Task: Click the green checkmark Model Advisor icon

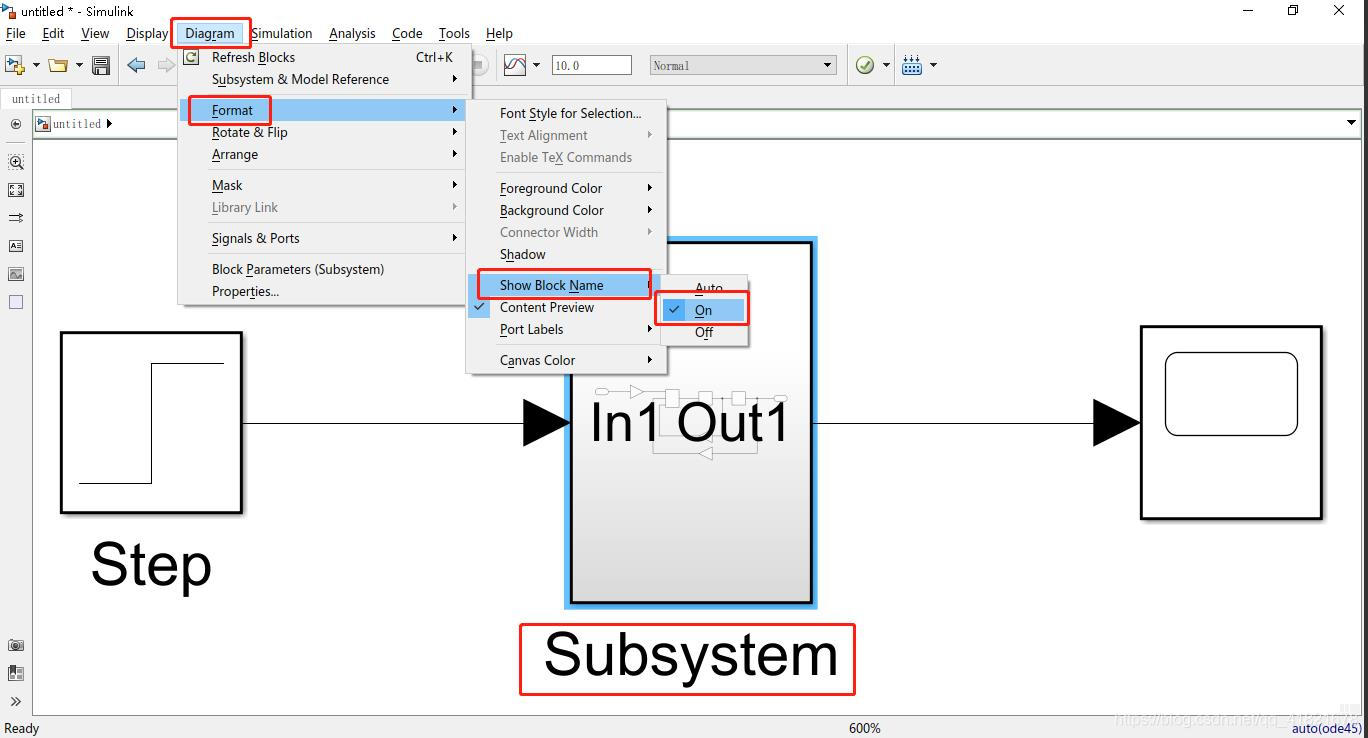Action: point(865,65)
